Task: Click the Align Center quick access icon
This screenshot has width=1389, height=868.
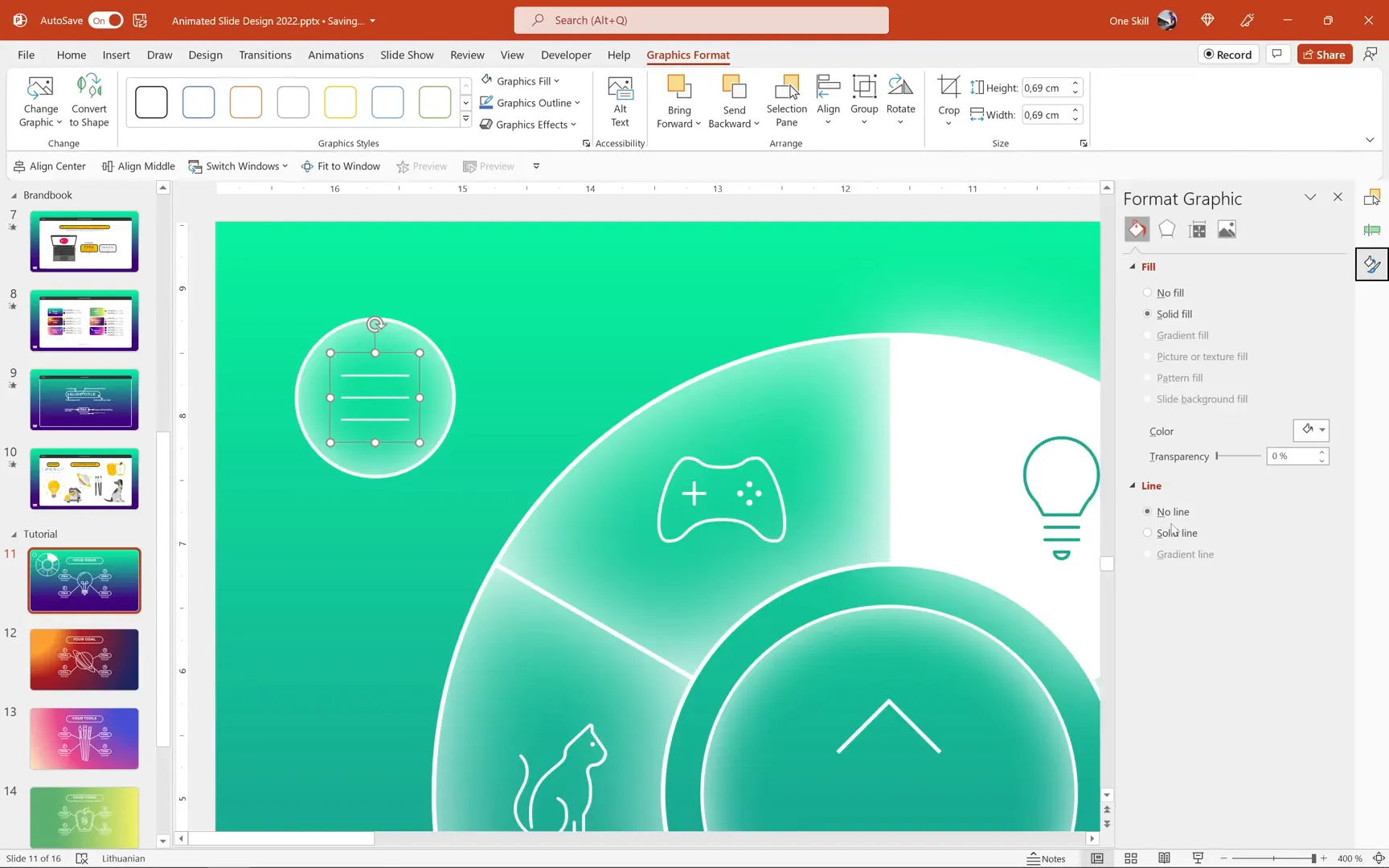Action: [19, 166]
